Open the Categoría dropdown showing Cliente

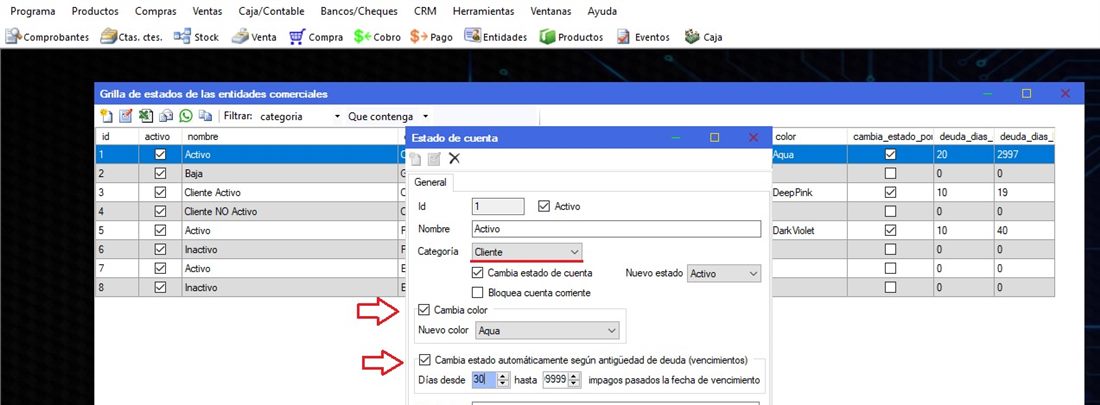pyautogui.click(x=527, y=251)
